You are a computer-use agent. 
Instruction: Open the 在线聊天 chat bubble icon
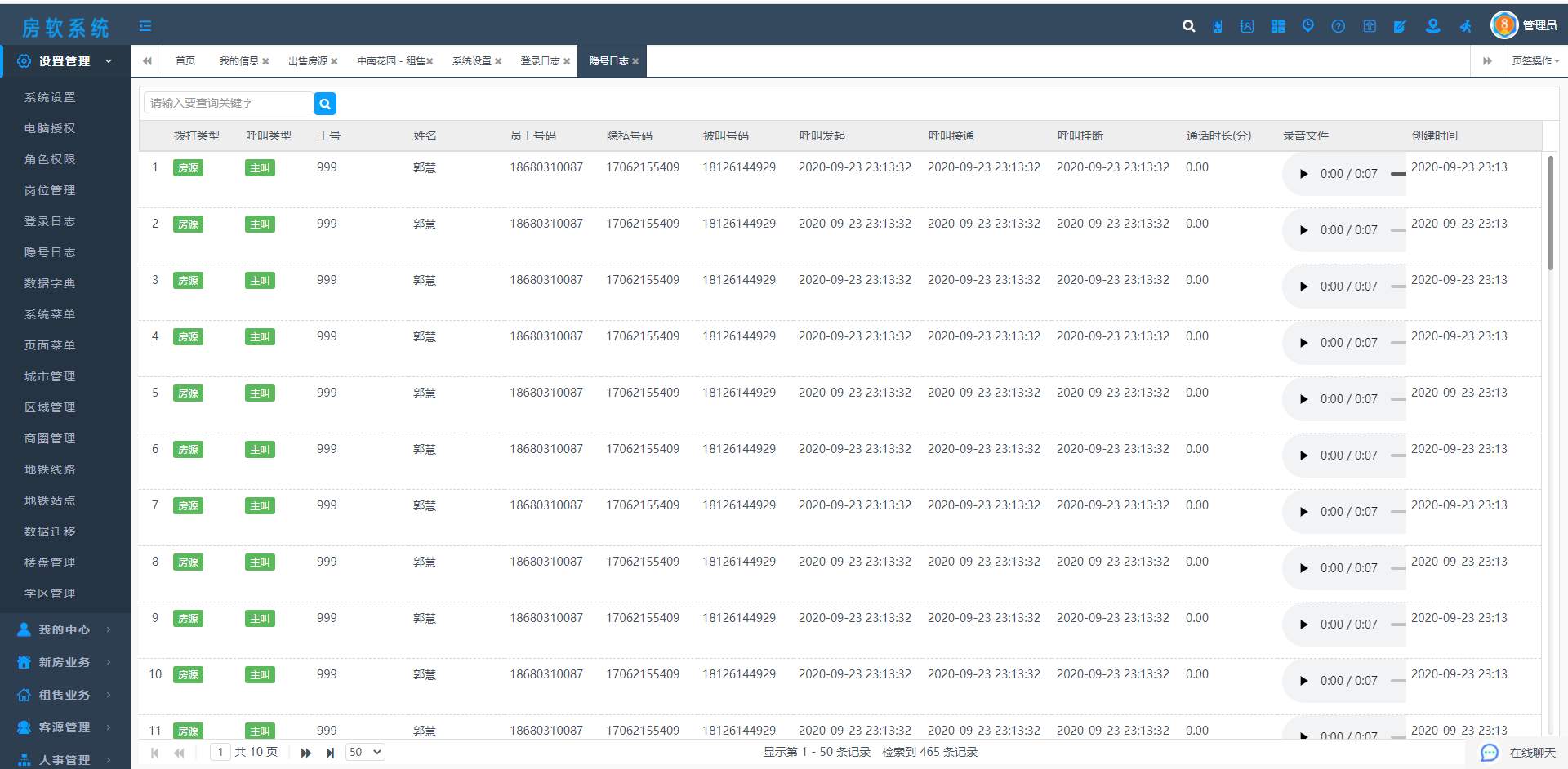click(1490, 753)
